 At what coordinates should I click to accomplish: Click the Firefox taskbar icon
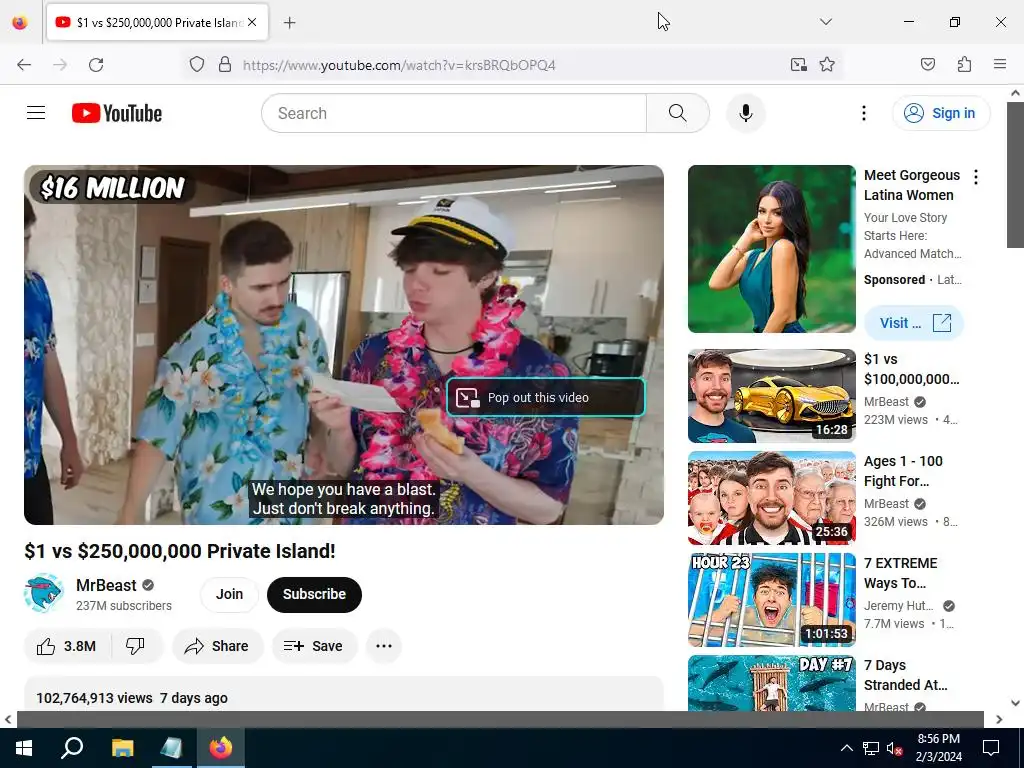click(221, 748)
